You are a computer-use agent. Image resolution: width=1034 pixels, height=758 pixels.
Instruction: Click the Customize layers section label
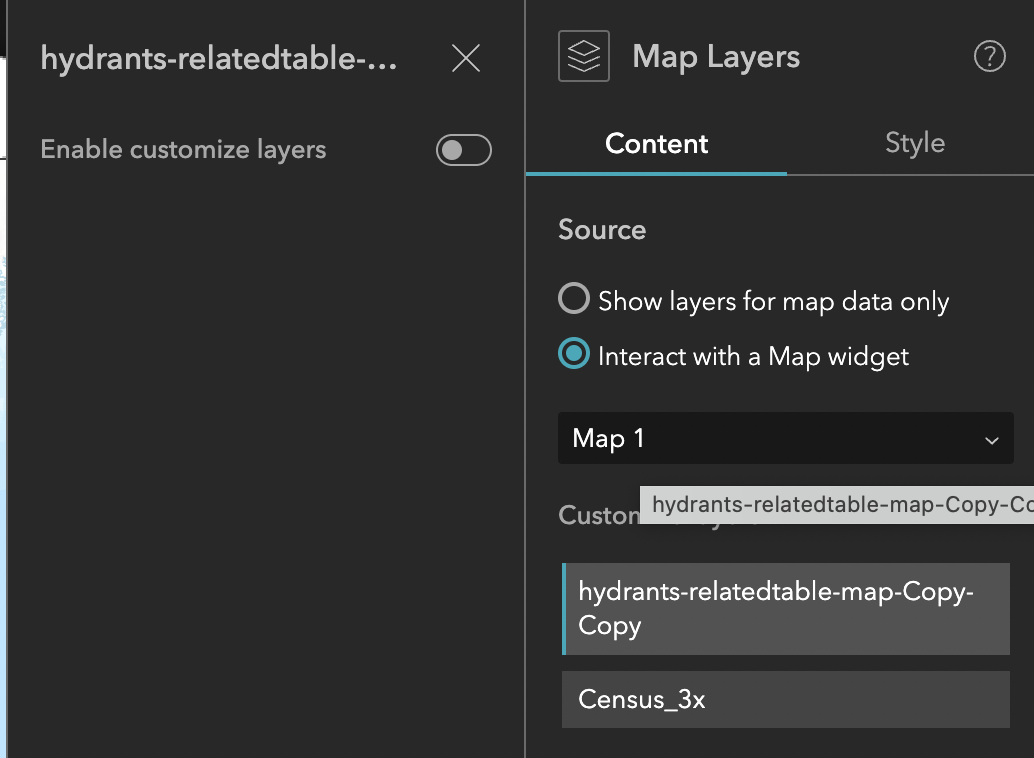pyautogui.click(x=596, y=516)
